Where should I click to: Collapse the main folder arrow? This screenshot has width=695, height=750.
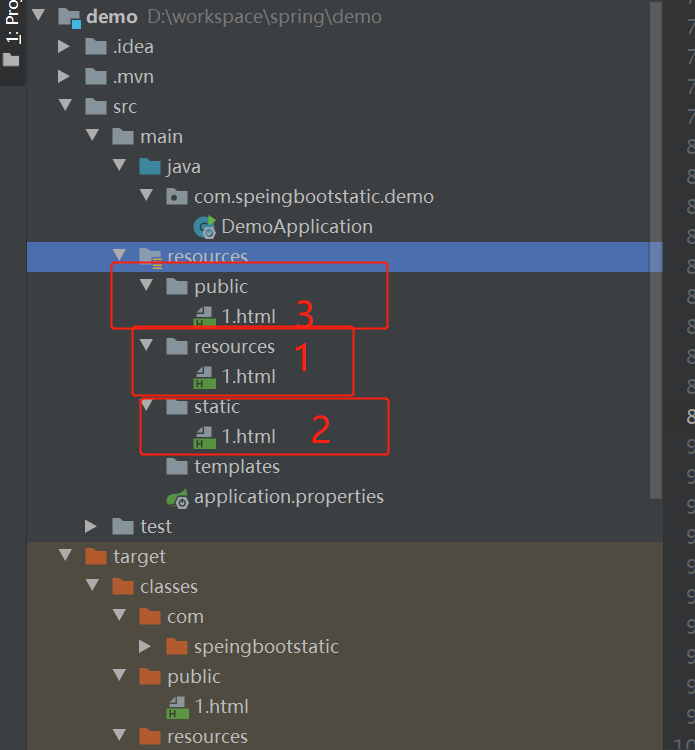(92, 135)
